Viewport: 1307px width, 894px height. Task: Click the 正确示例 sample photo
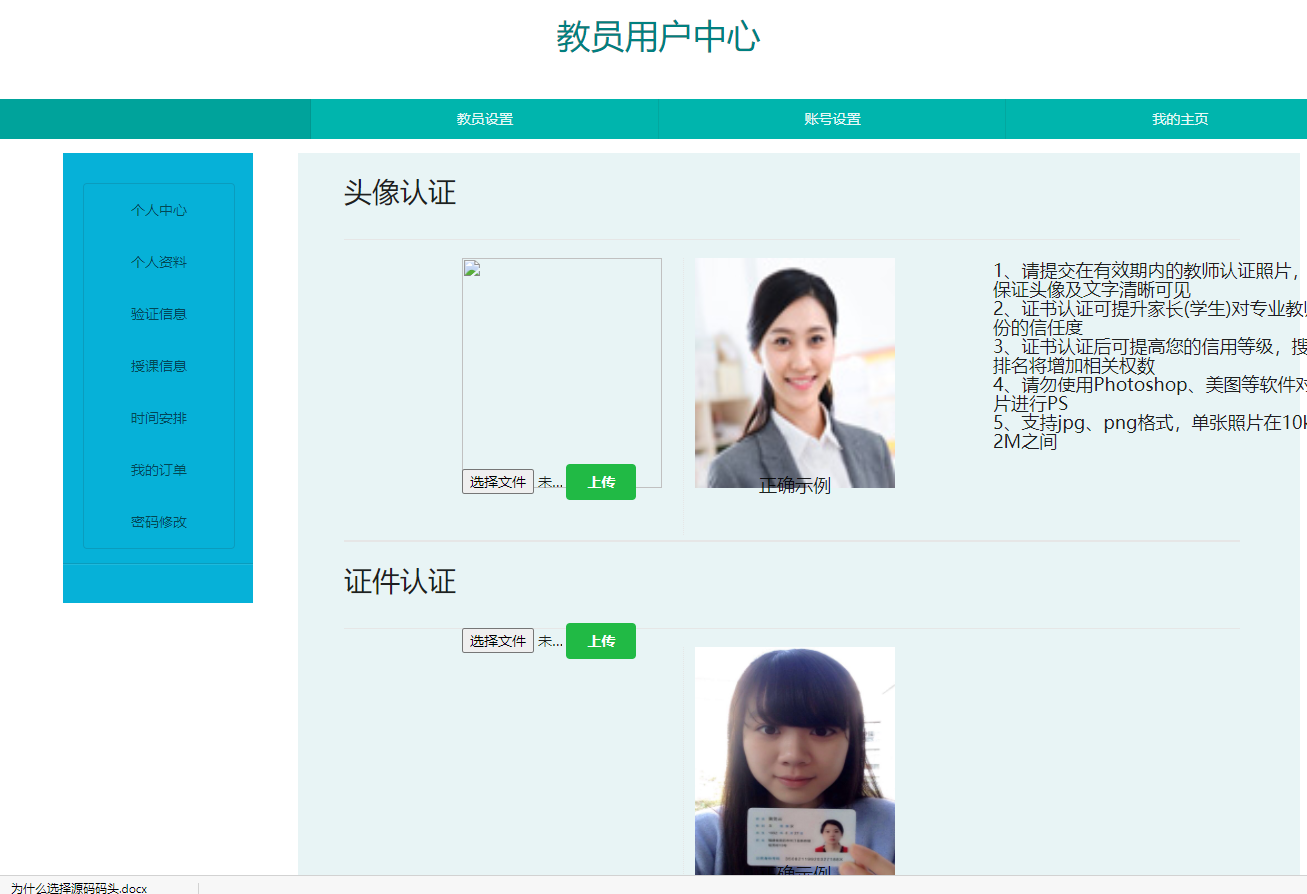[795, 372]
